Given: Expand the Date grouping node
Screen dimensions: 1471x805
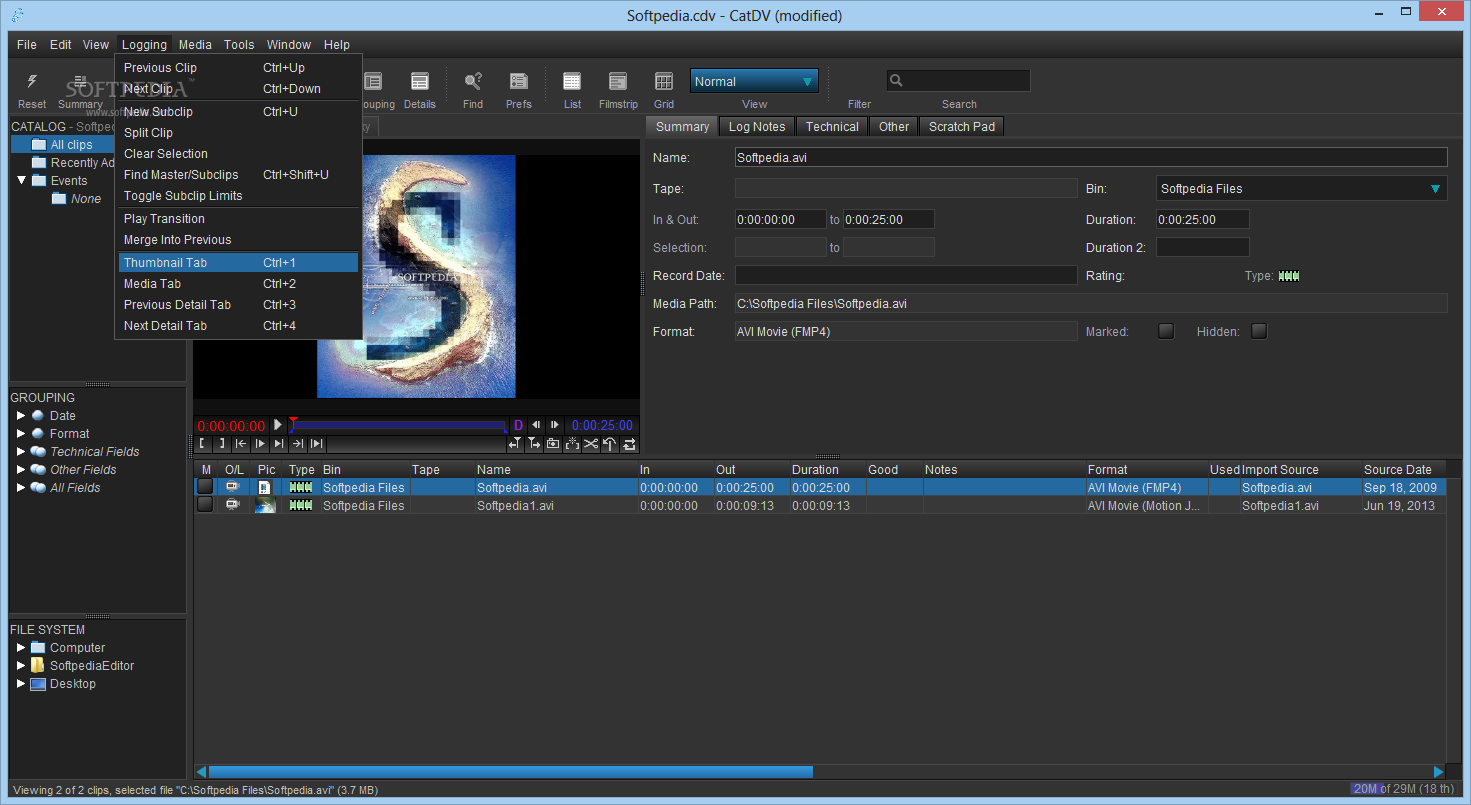Looking at the screenshot, I should click(22, 416).
